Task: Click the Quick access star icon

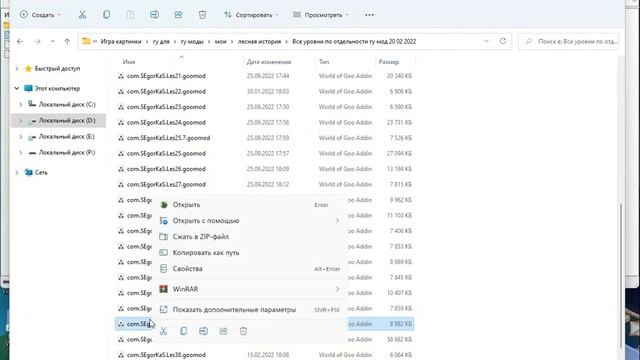Action: 28,69
